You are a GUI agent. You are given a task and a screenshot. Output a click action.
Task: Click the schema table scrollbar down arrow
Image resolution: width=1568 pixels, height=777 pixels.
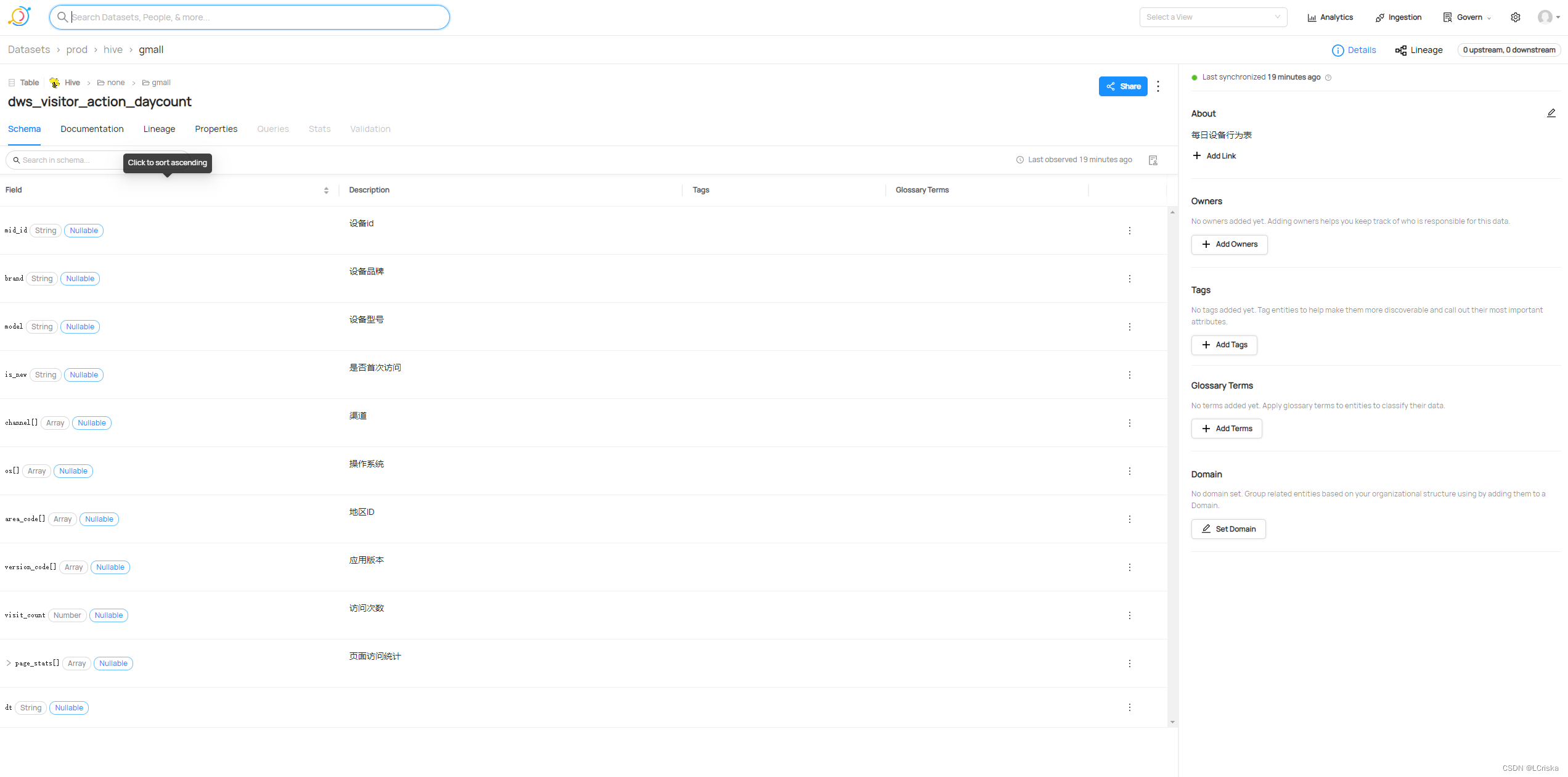pyautogui.click(x=1172, y=722)
